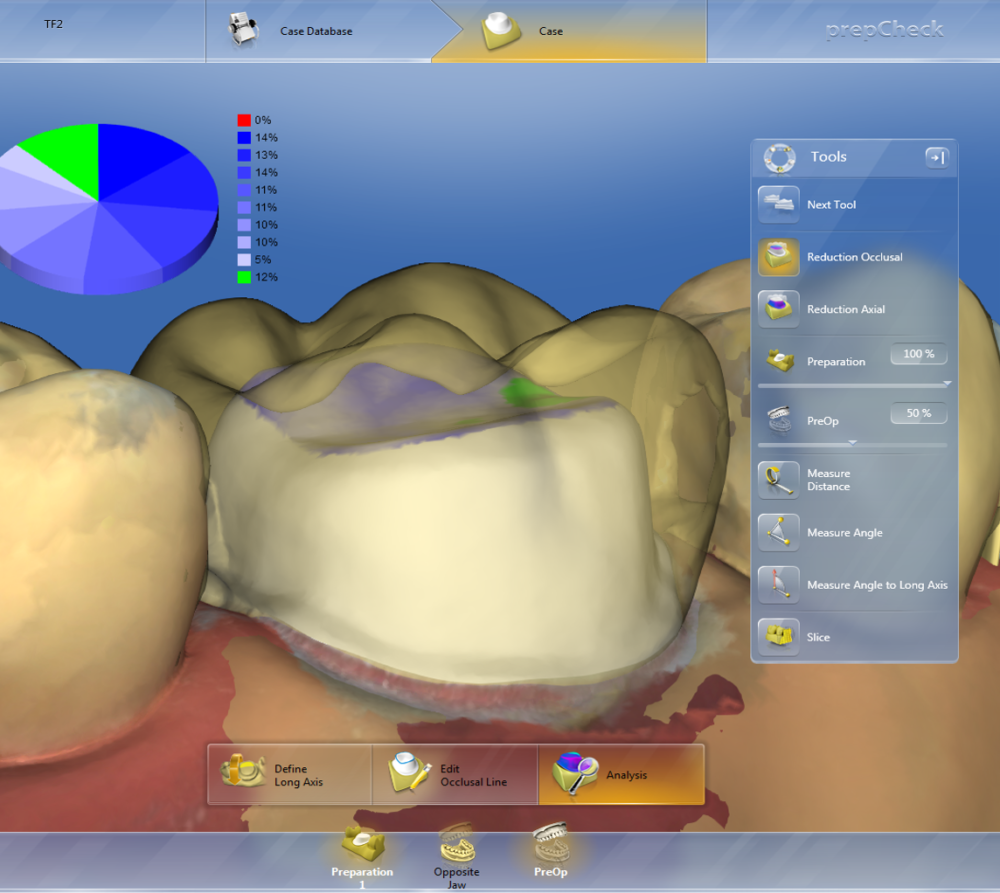Image resolution: width=1000 pixels, height=893 pixels.
Task: Click the Measure Angle label
Action: pos(844,533)
